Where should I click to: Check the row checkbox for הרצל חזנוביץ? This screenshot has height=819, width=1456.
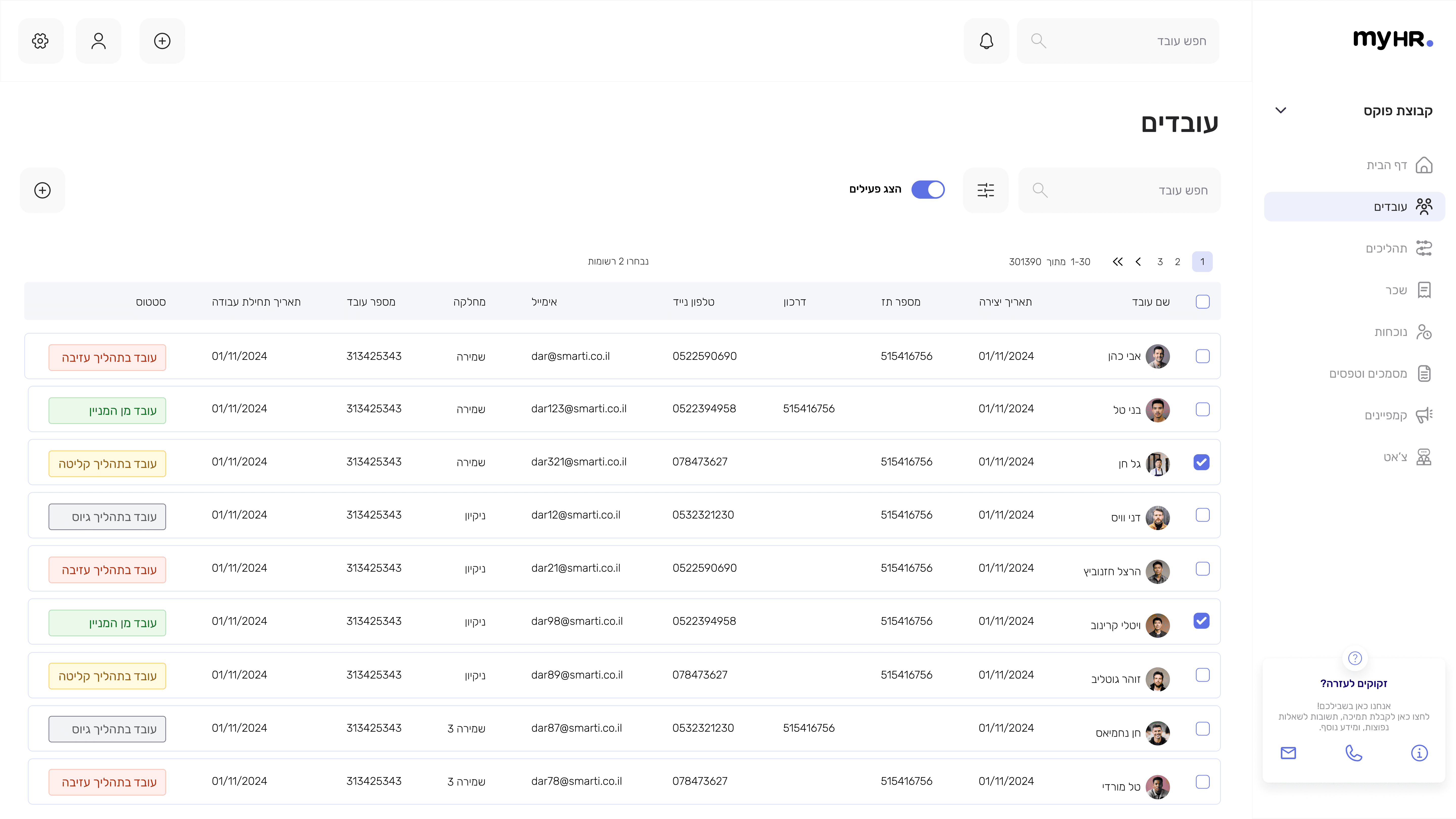click(x=1203, y=568)
